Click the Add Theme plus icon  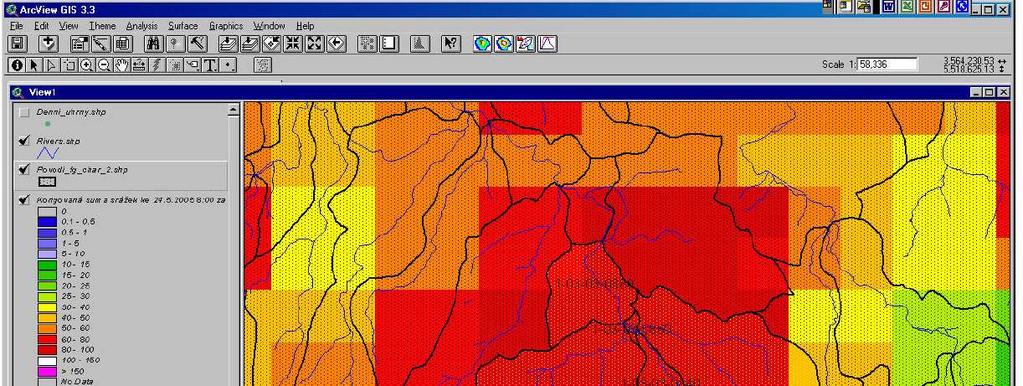(x=48, y=44)
